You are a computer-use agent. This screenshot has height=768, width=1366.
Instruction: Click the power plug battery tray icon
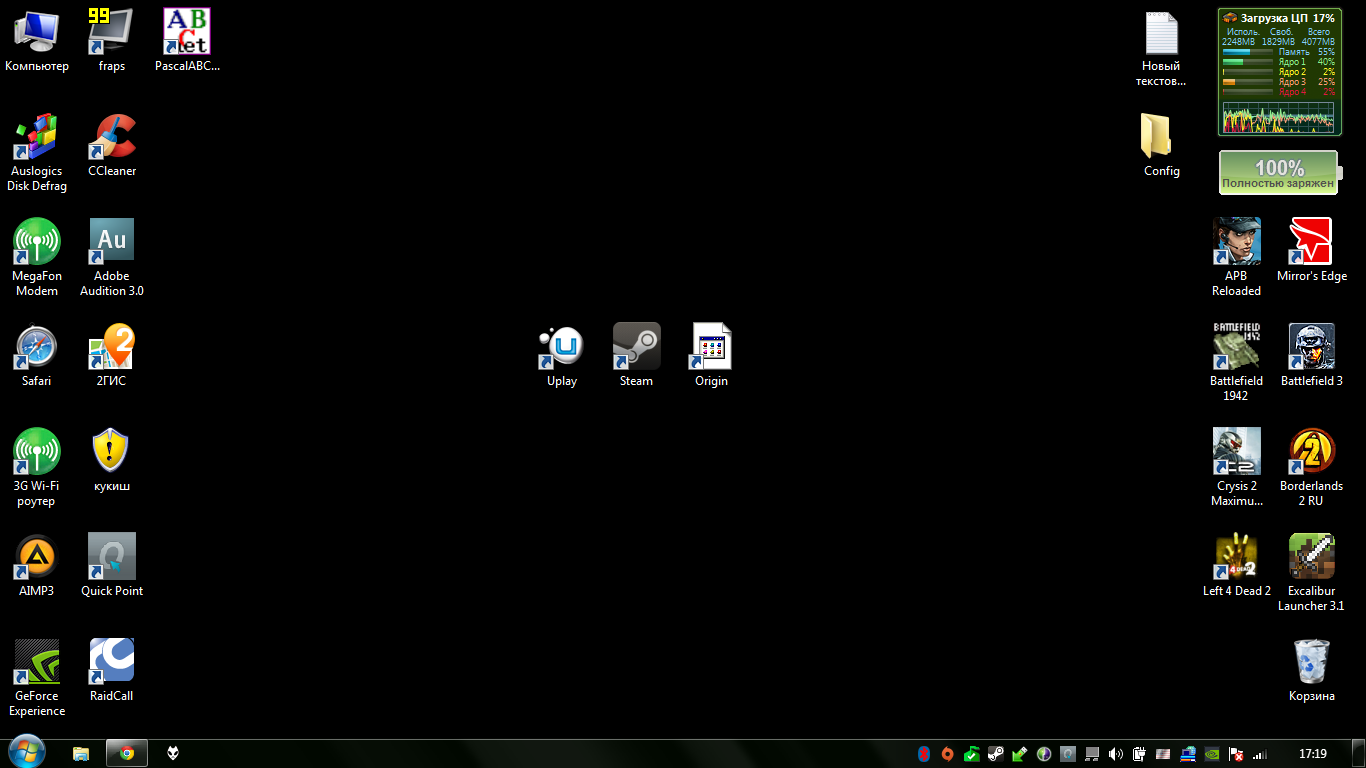(x=1140, y=754)
